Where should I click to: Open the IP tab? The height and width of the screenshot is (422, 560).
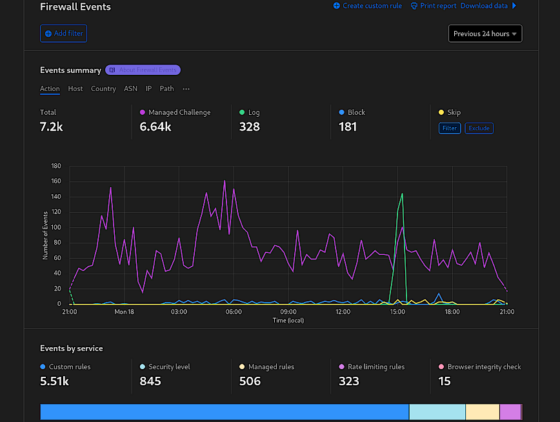click(149, 89)
